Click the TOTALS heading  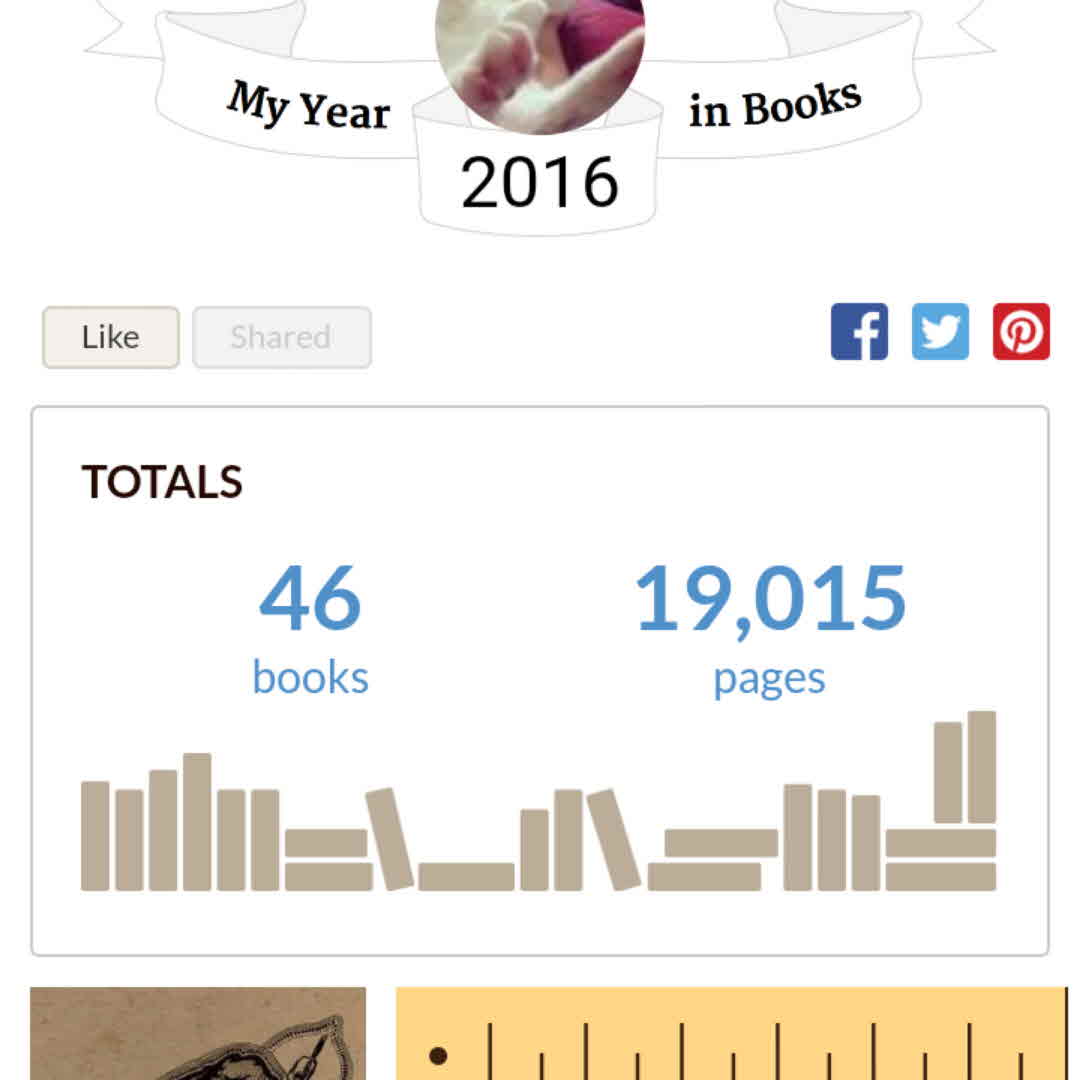(162, 483)
